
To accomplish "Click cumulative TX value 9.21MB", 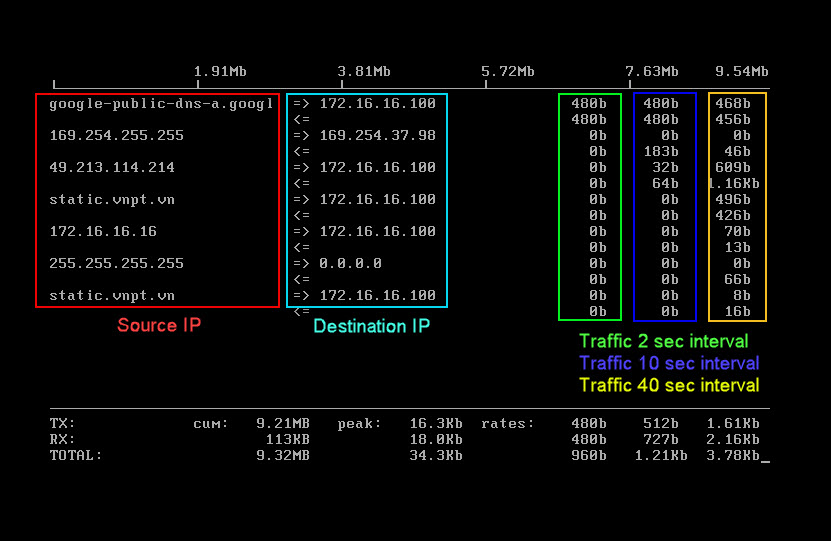I will [x=283, y=423].
